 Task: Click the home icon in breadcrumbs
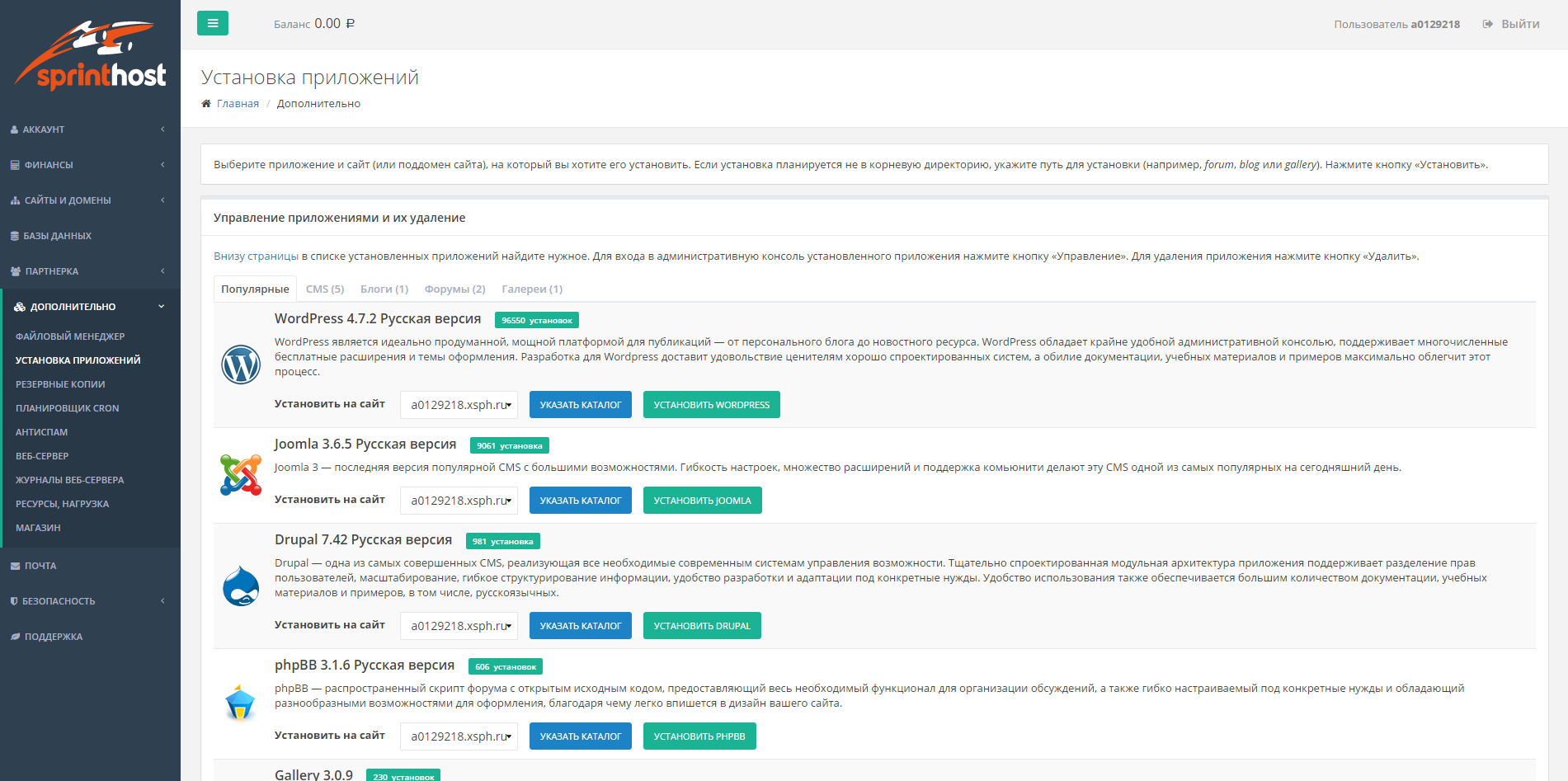click(x=206, y=103)
